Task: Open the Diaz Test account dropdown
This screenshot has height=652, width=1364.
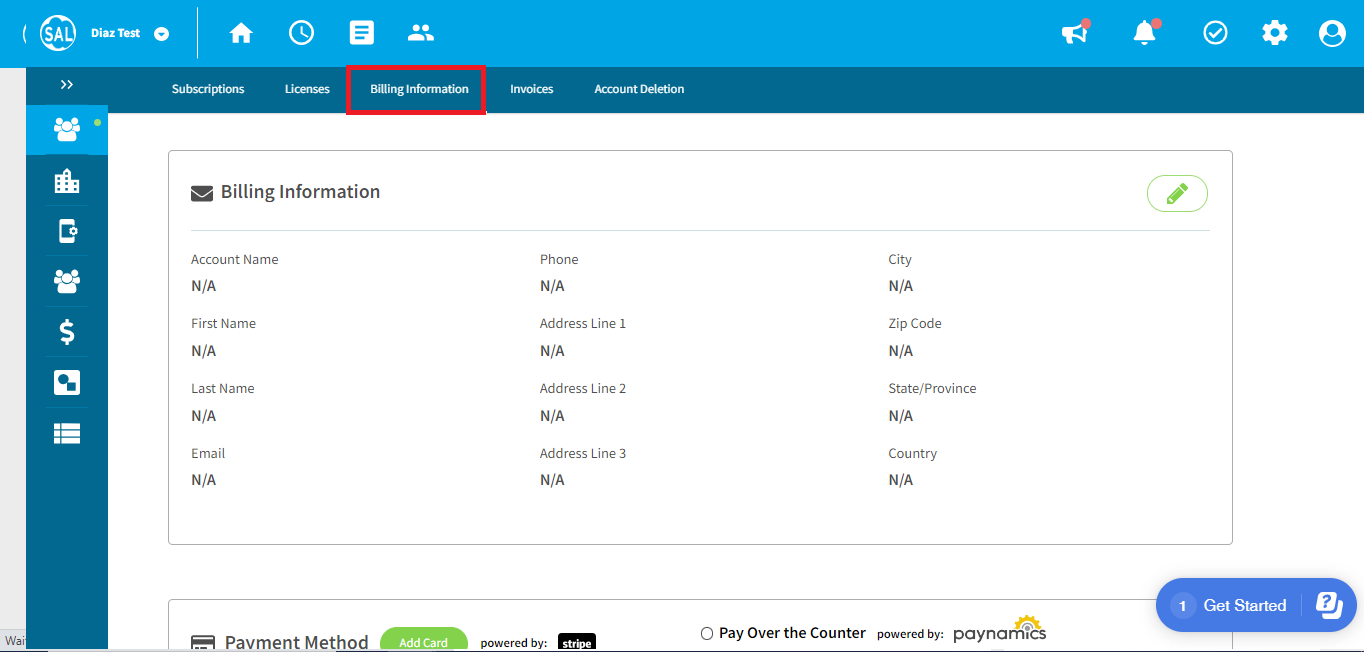Action: click(x=161, y=34)
